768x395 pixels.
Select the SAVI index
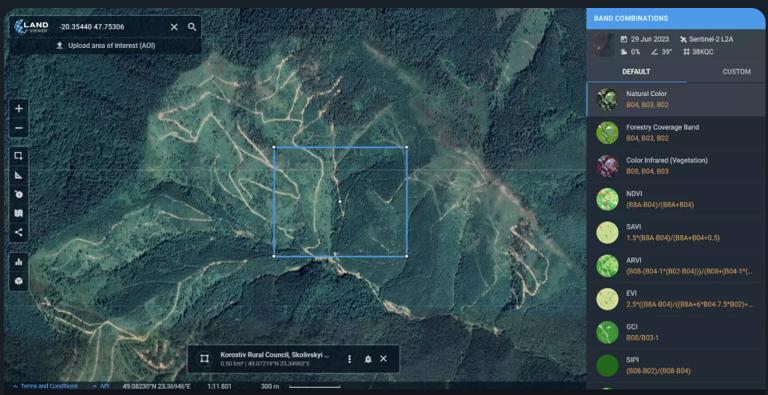(676, 232)
